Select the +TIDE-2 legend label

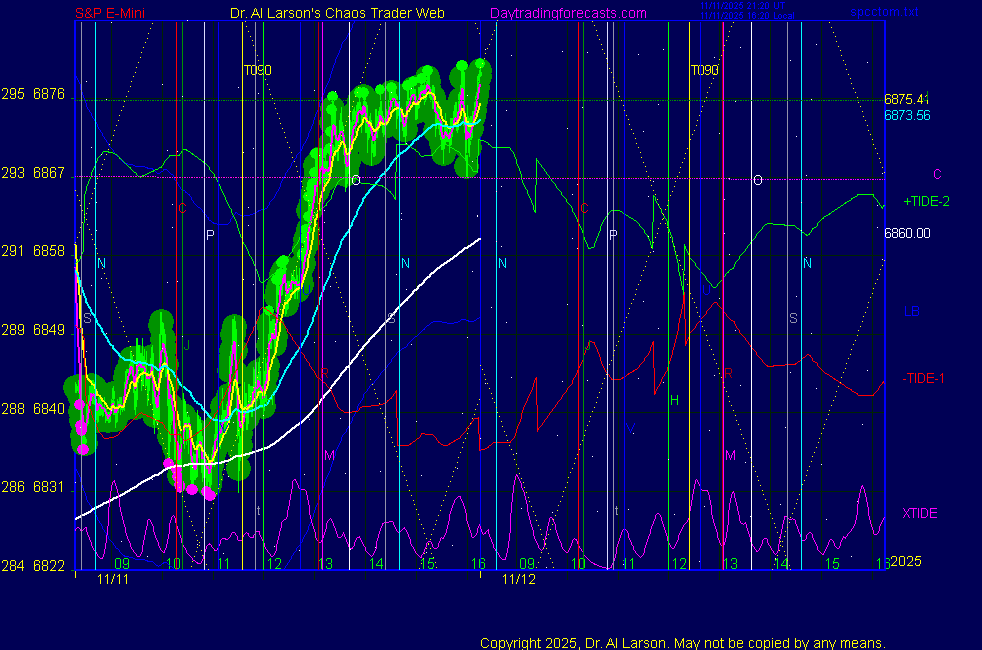click(926, 201)
